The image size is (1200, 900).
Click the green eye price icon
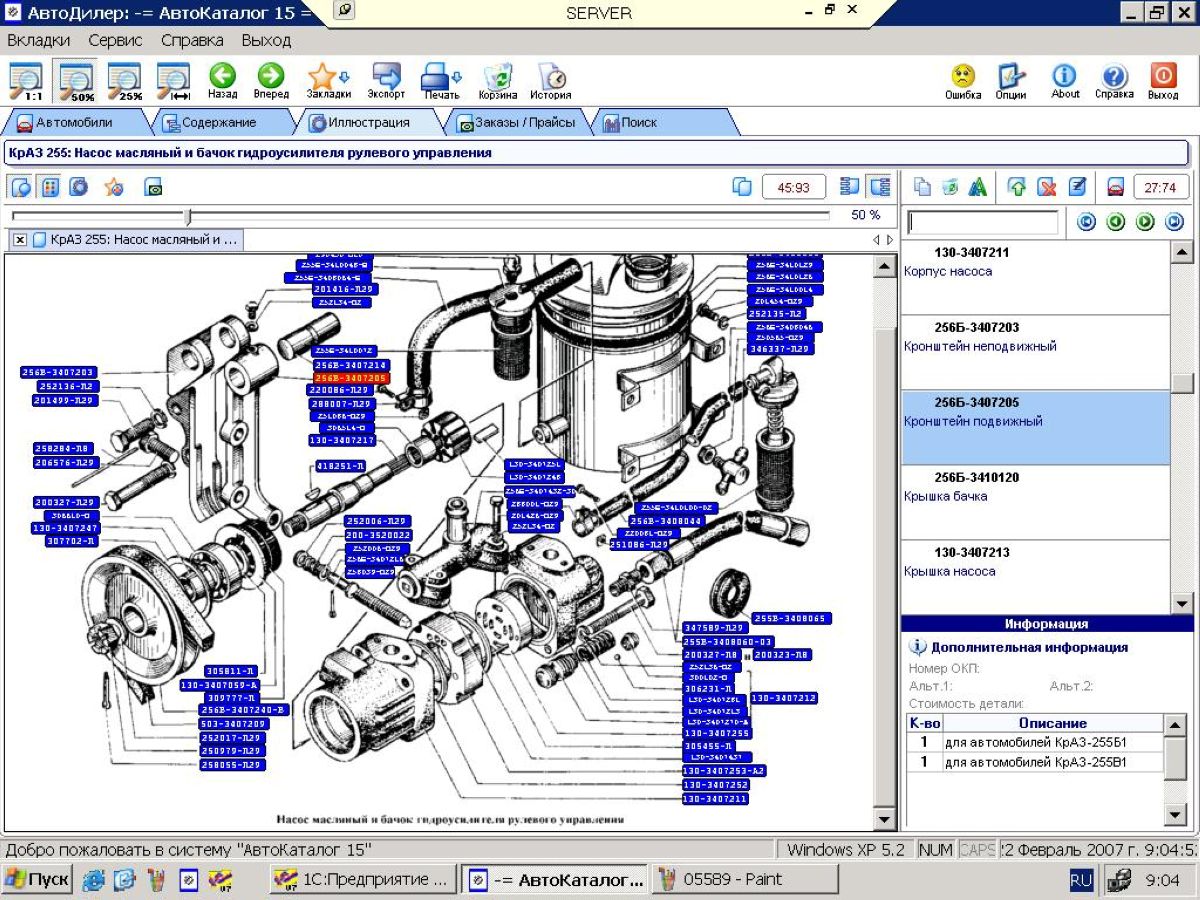tap(153, 187)
